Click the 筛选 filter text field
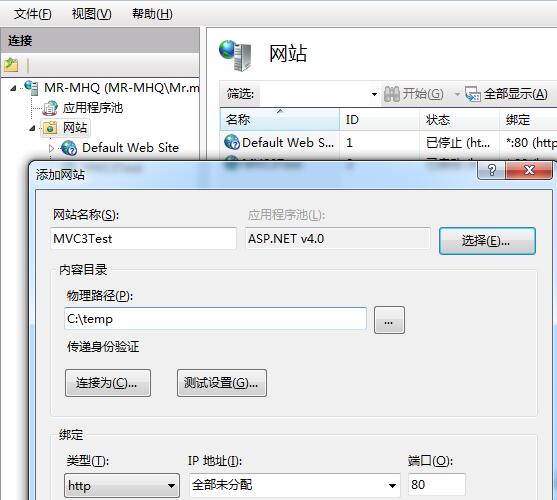557x500 pixels. (x=314, y=94)
